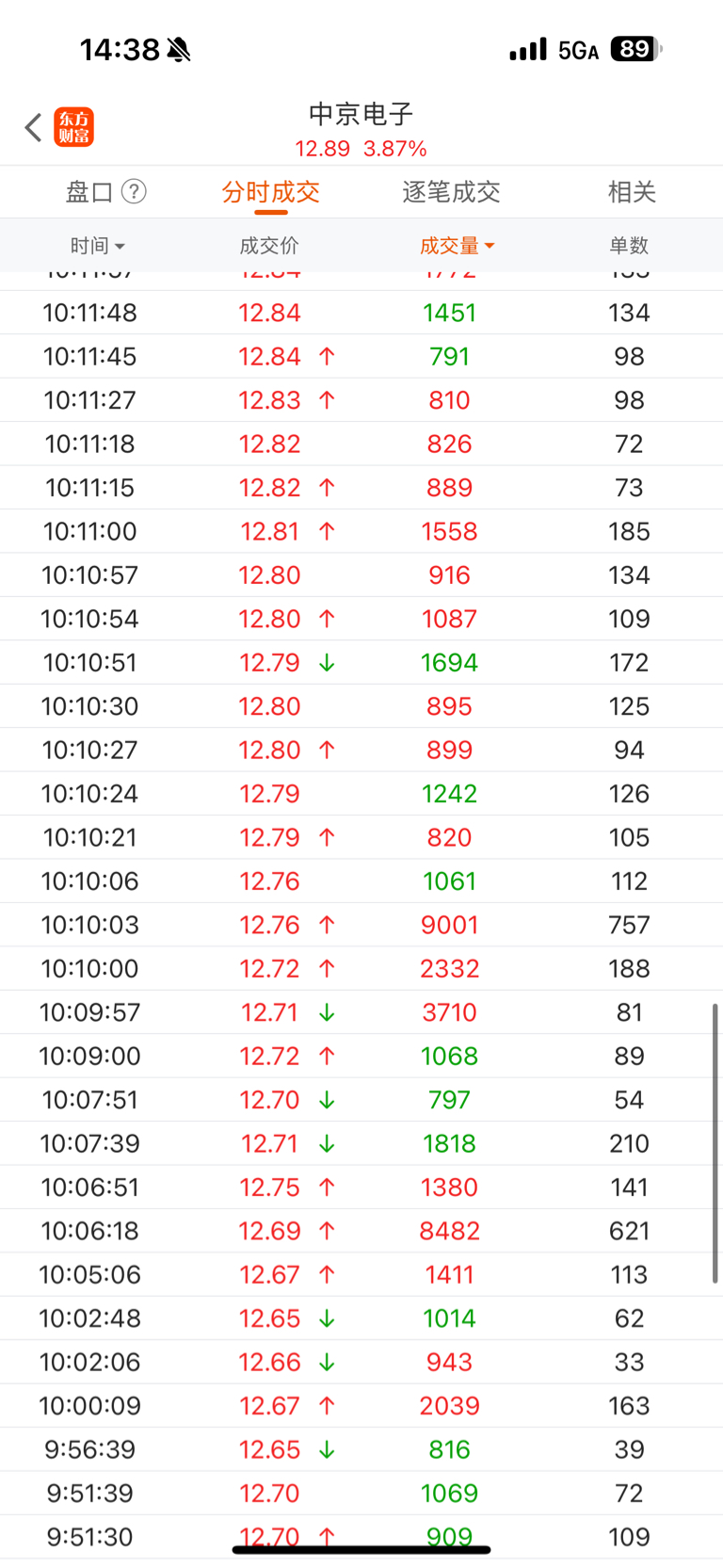Tap the muted bell icon in the status bar
Image resolution: width=723 pixels, height=1568 pixels.
point(179,50)
